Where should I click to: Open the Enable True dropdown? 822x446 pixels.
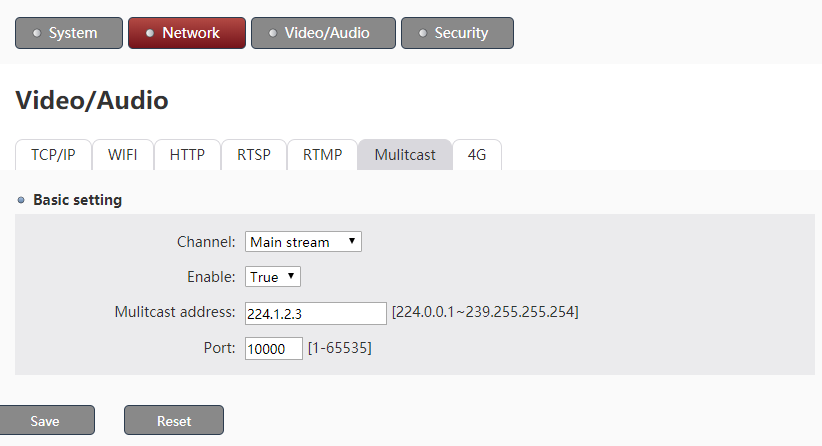click(x=273, y=277)
